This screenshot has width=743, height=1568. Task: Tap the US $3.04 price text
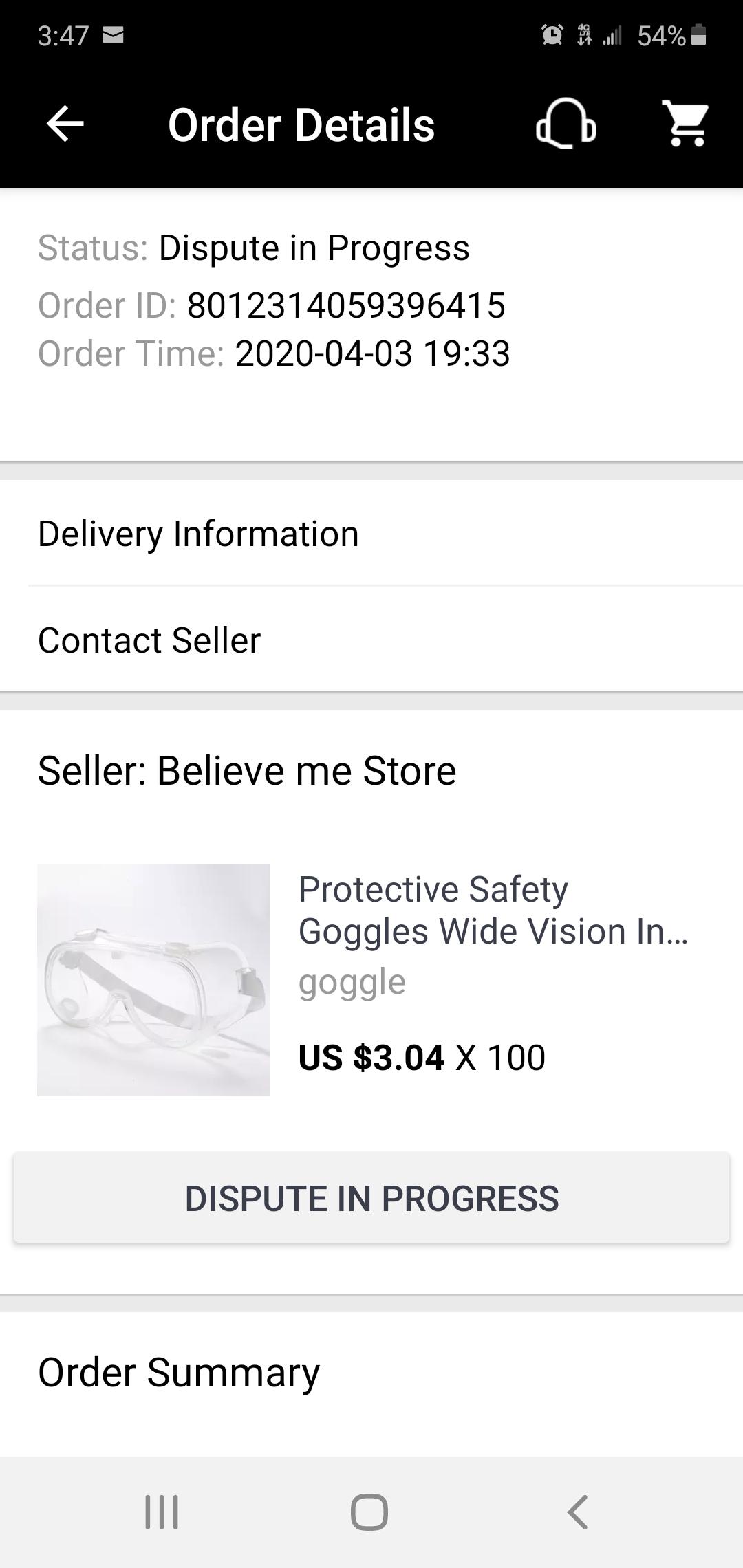click(x=371, y=1057)
